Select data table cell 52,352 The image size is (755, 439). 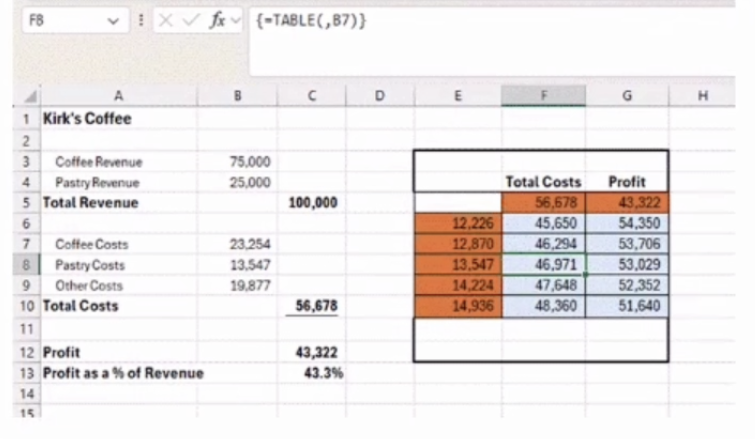[x=627, y=285]
